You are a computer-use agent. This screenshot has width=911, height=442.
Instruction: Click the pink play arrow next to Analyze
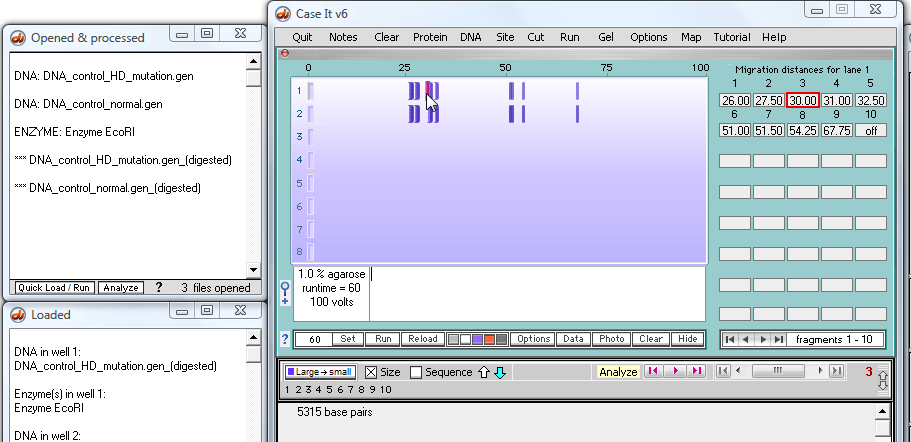675,371
